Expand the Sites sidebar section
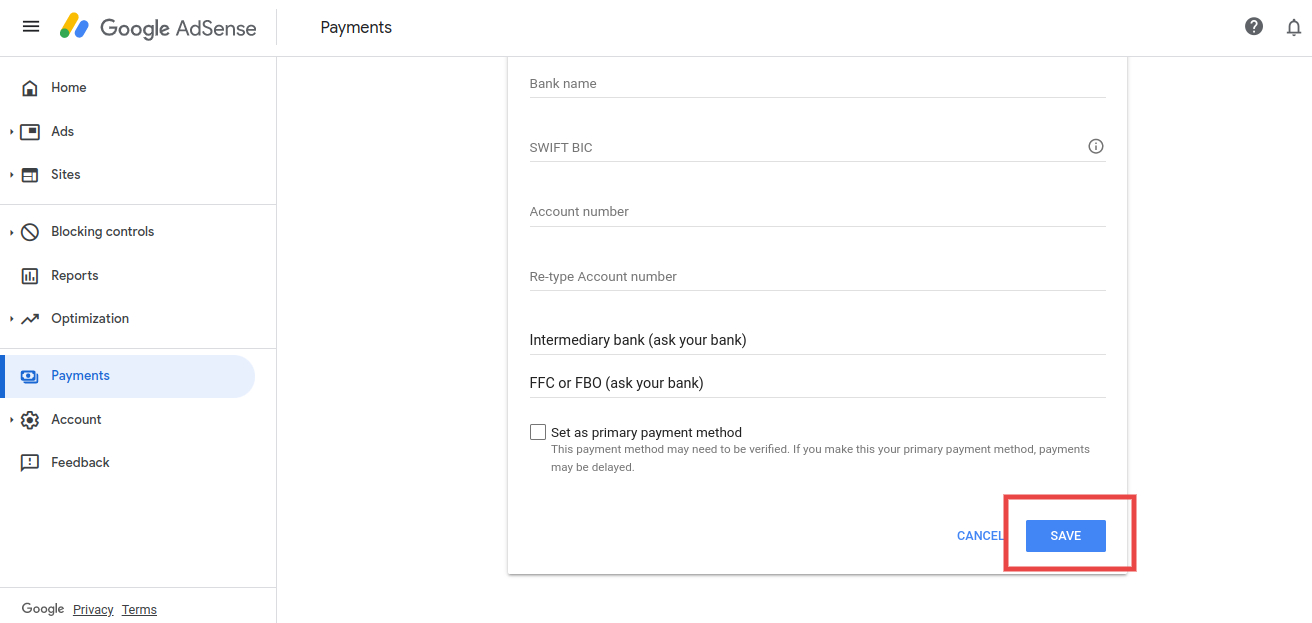Viewport: 1312px width, 623px height. point(12,175)
